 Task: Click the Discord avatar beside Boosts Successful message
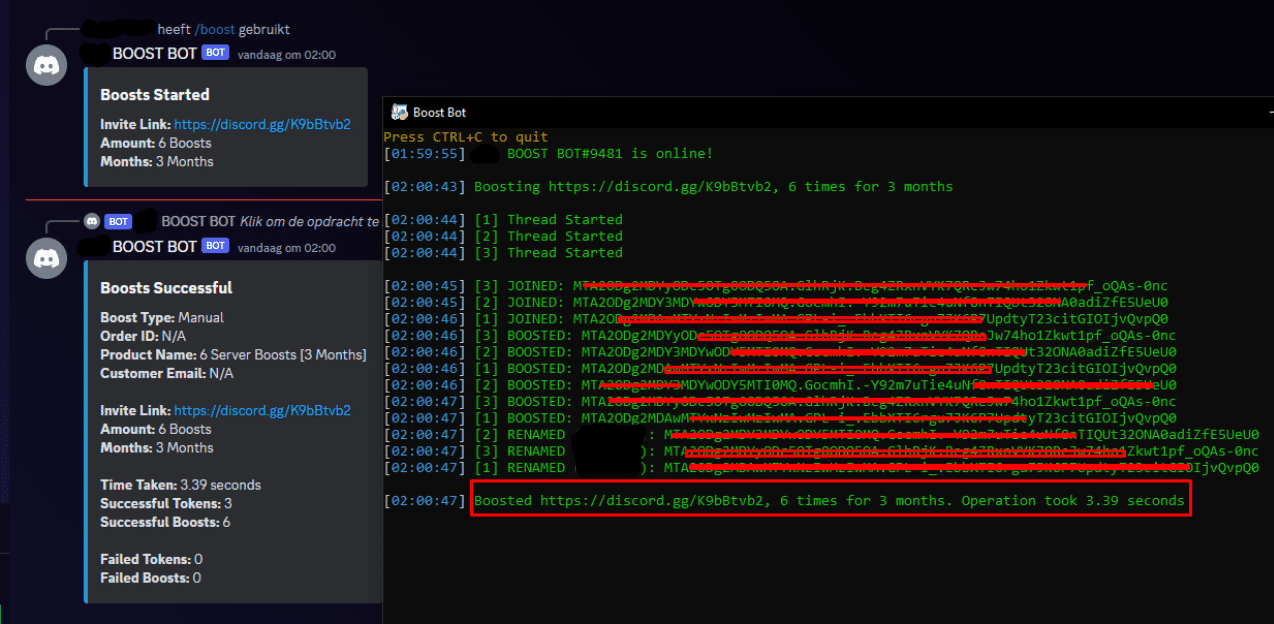click(x=46, y=258)
